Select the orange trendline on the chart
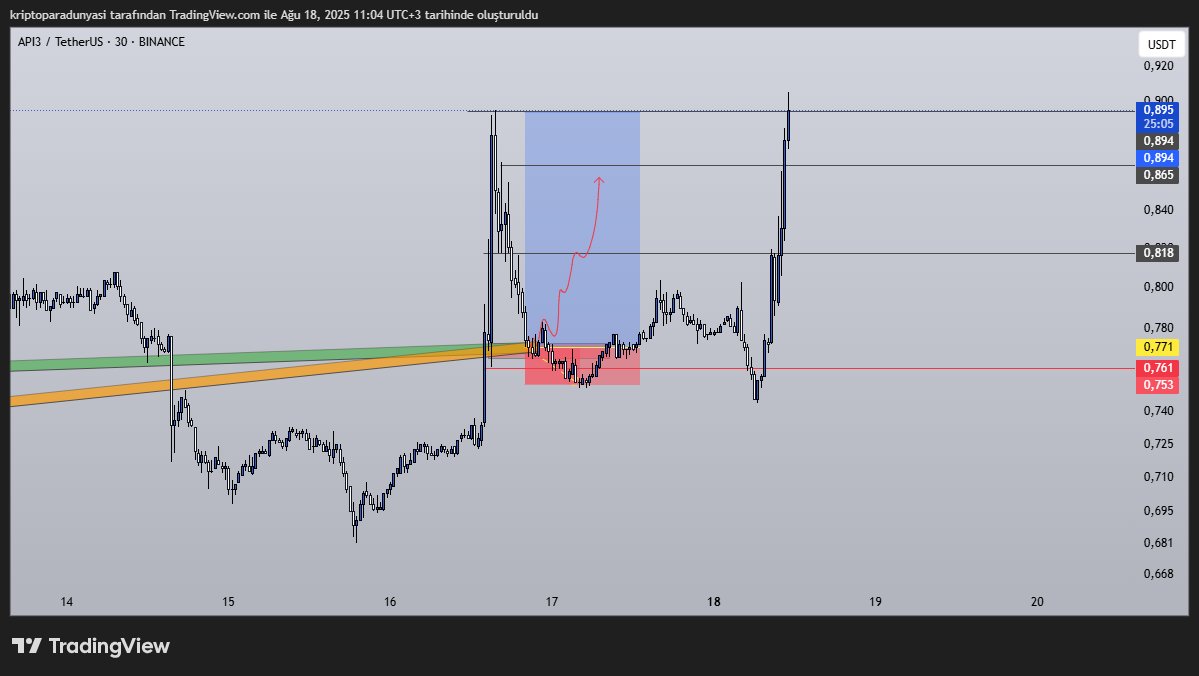 pyautogui.click(x=250, y=378)
